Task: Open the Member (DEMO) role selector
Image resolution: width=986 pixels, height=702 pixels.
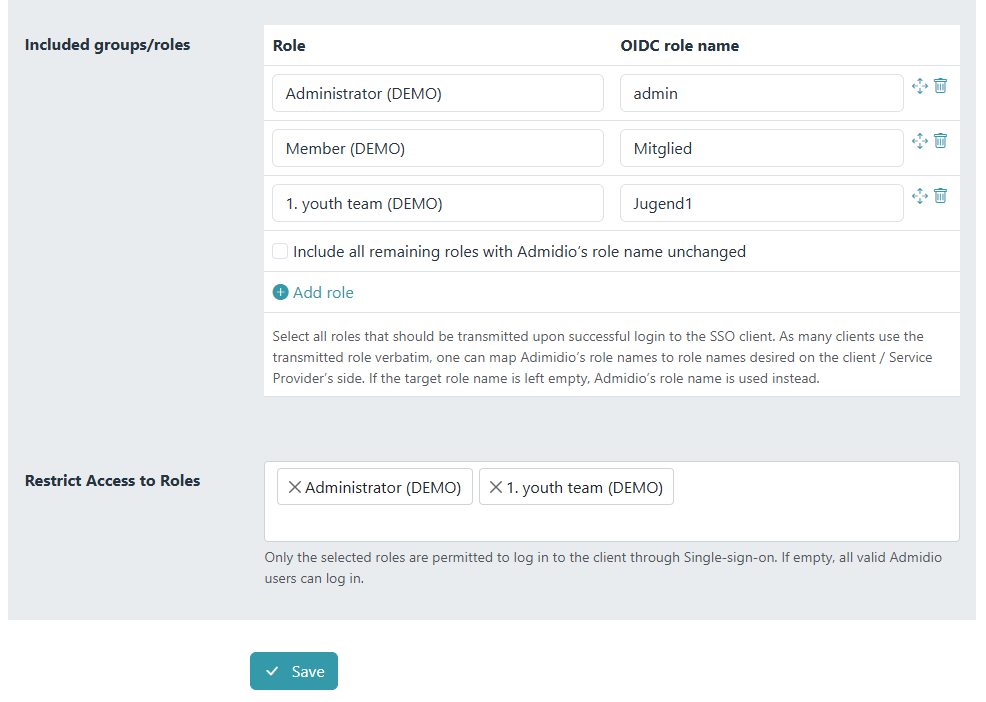Action: pos(437,148)
